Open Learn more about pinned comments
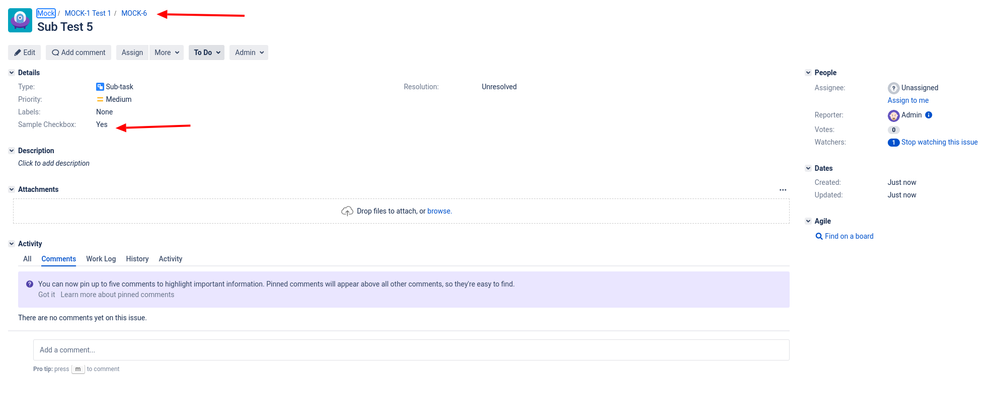This screenshot has height=411, width=999. click(117, 295)
